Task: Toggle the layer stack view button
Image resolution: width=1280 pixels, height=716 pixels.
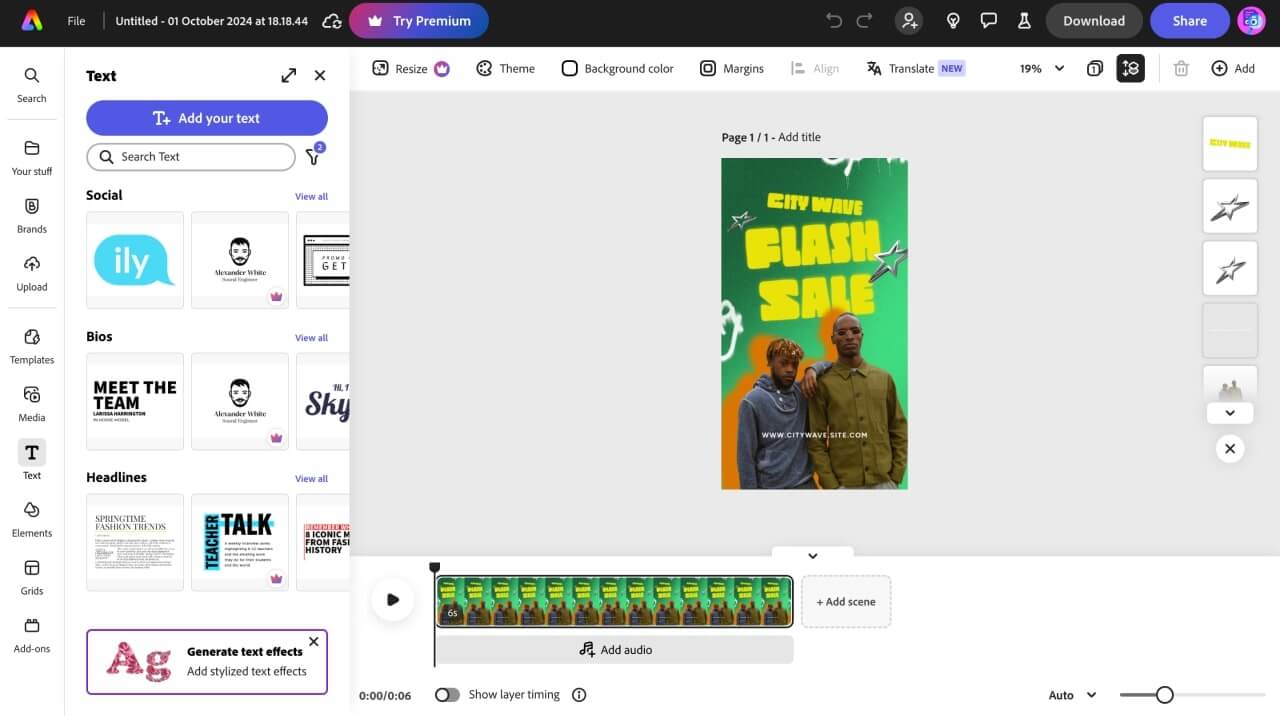Action: point(1130,68)
